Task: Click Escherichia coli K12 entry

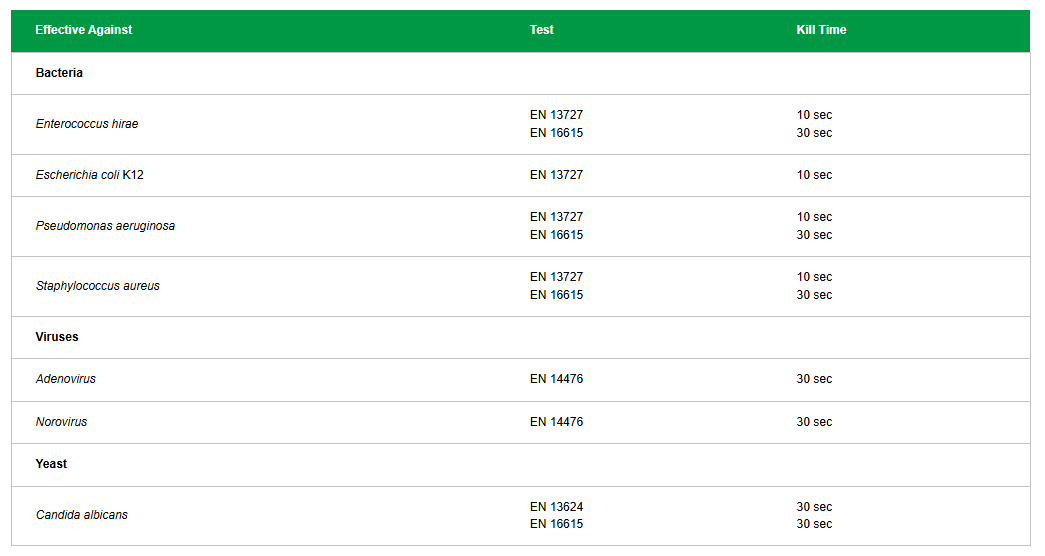Action: [90, 175]
